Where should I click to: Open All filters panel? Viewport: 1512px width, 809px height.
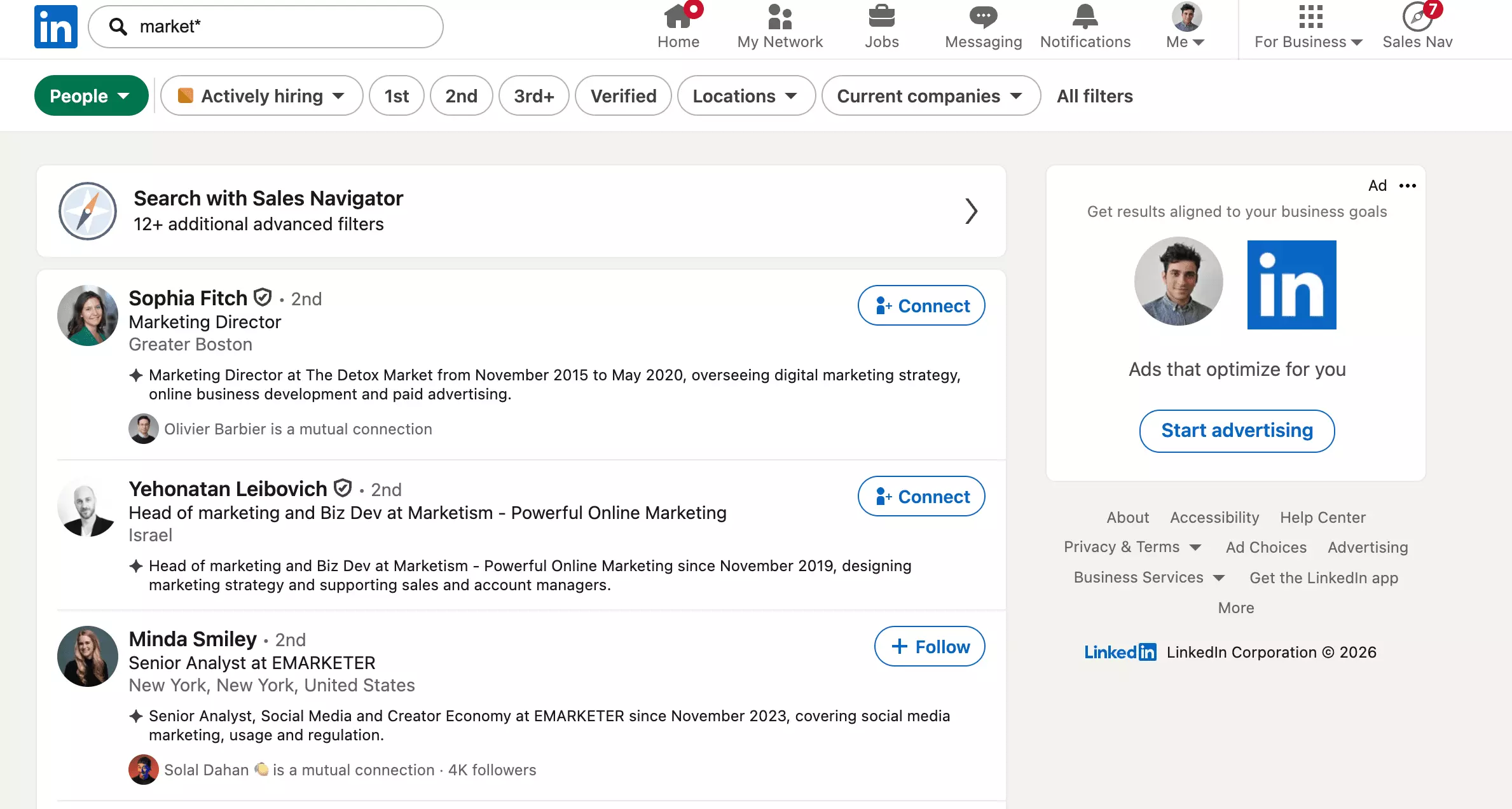tap(1095, 96)
